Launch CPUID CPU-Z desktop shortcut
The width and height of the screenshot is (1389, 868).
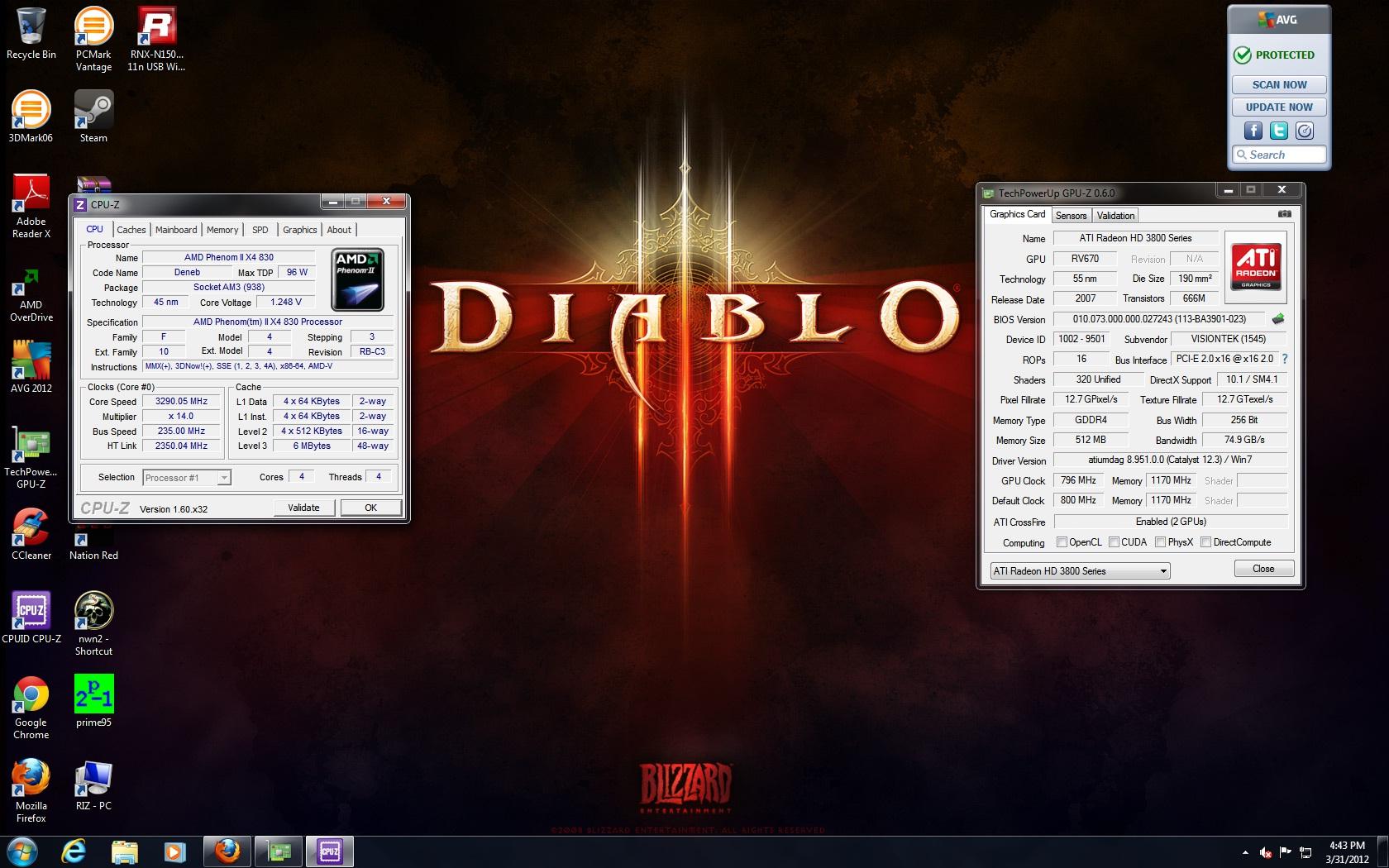click(31, 618)
